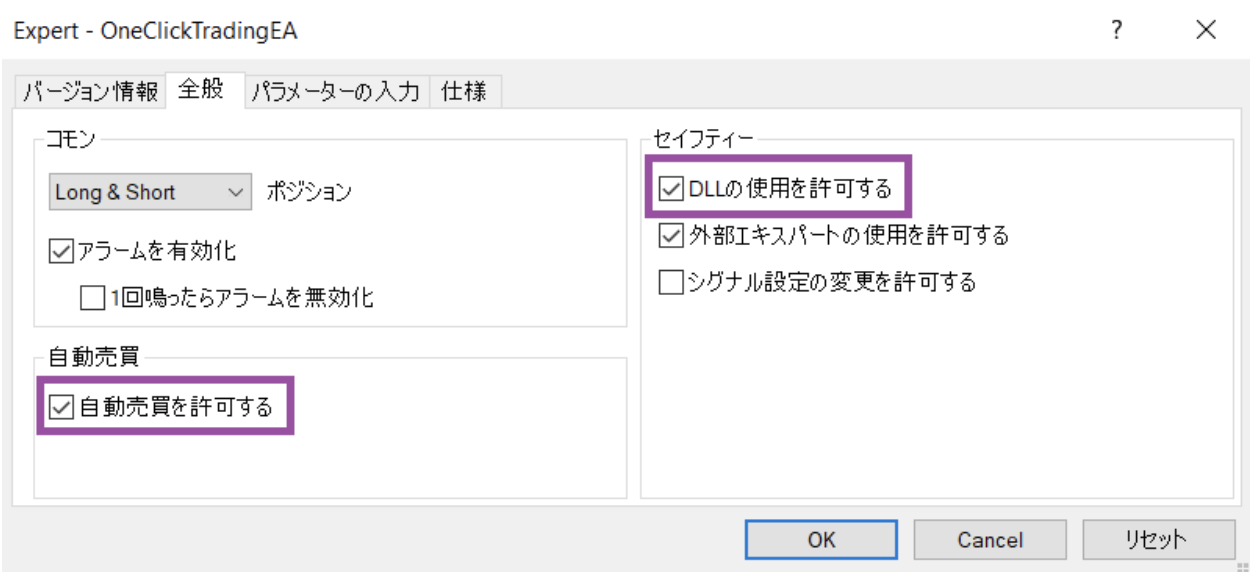
Task: Open the Long & Short position dropdown
Action: click(150, 192)
